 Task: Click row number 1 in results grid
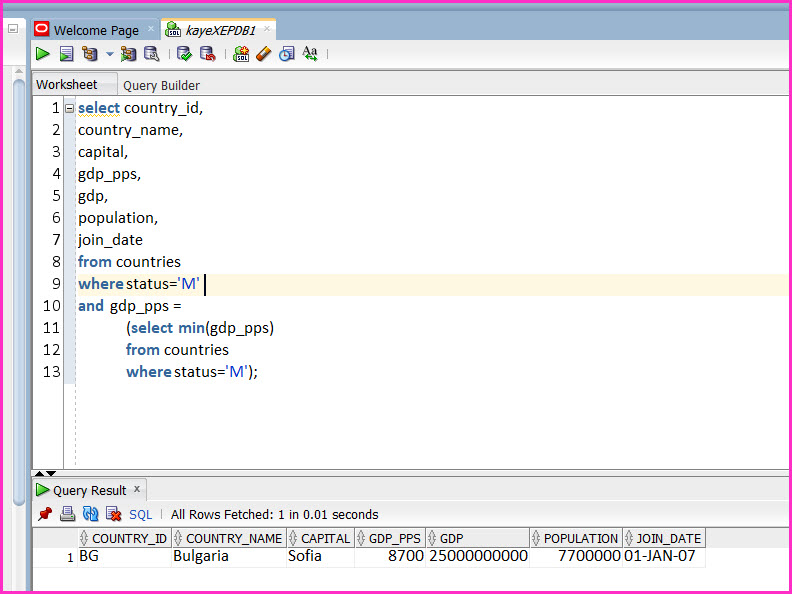[70, 558]
